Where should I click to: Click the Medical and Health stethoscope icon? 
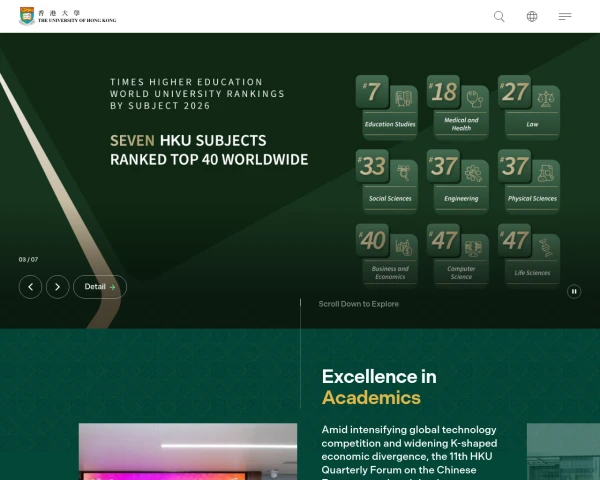474,99
